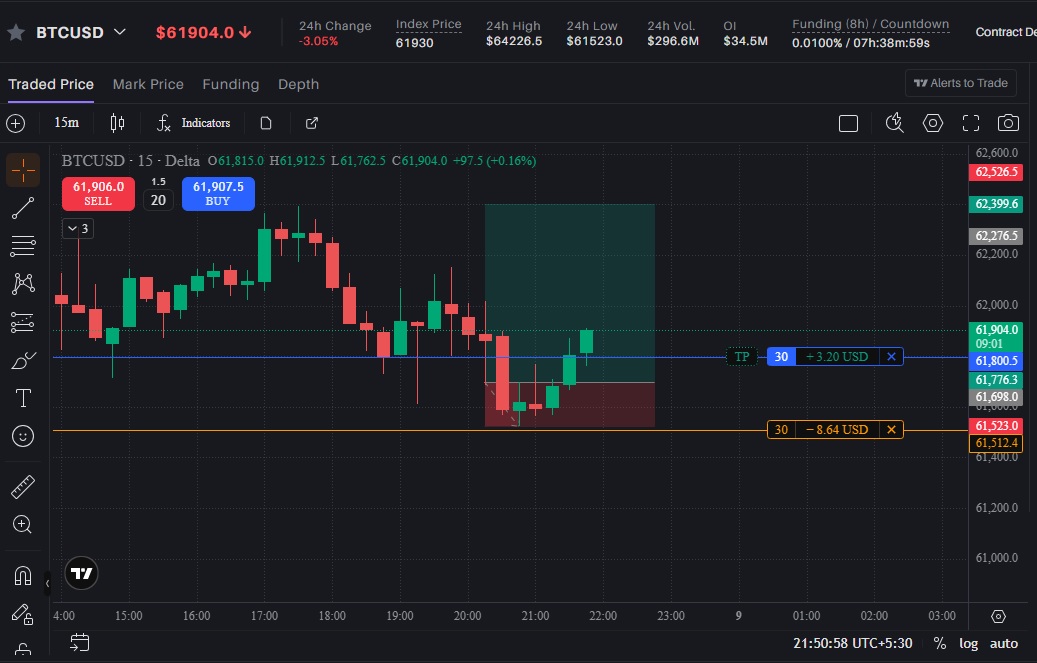Open chart in popup window icon
Screen dimensions: 1037x663
311,123
